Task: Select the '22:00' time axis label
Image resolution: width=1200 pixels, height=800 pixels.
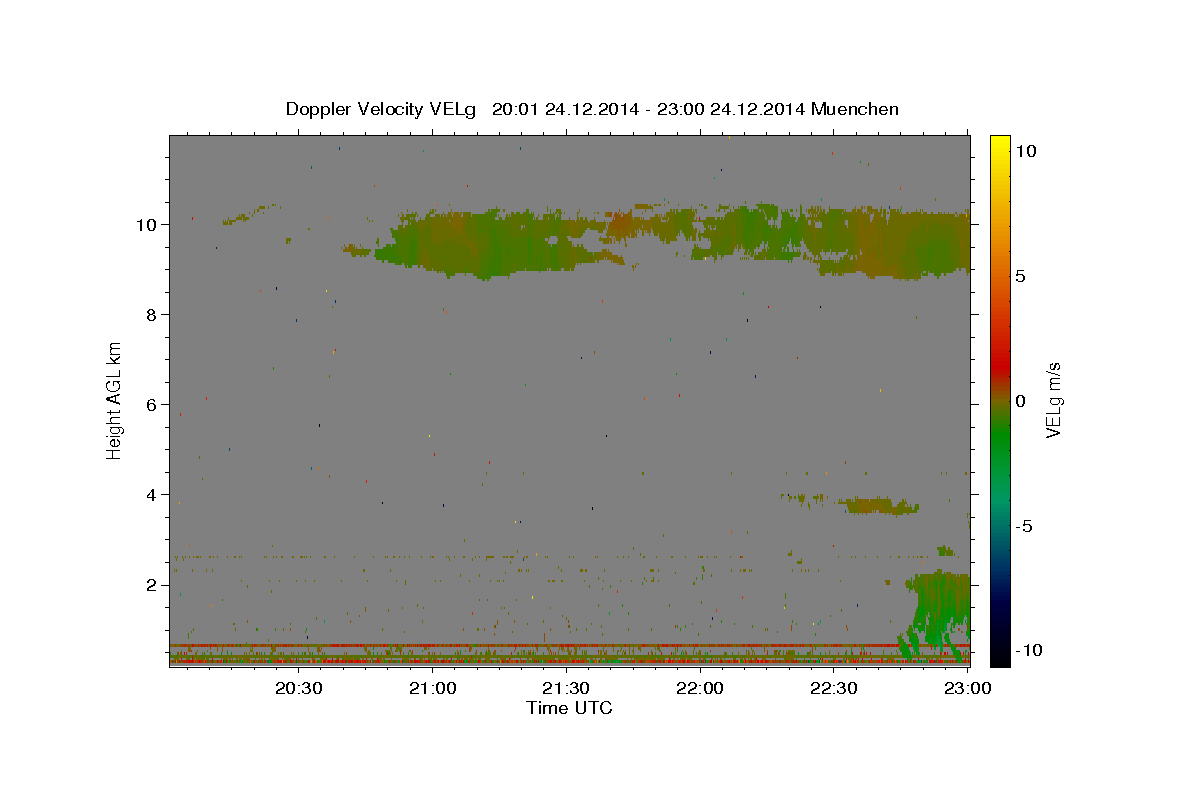Action: (x=700, y=688)
